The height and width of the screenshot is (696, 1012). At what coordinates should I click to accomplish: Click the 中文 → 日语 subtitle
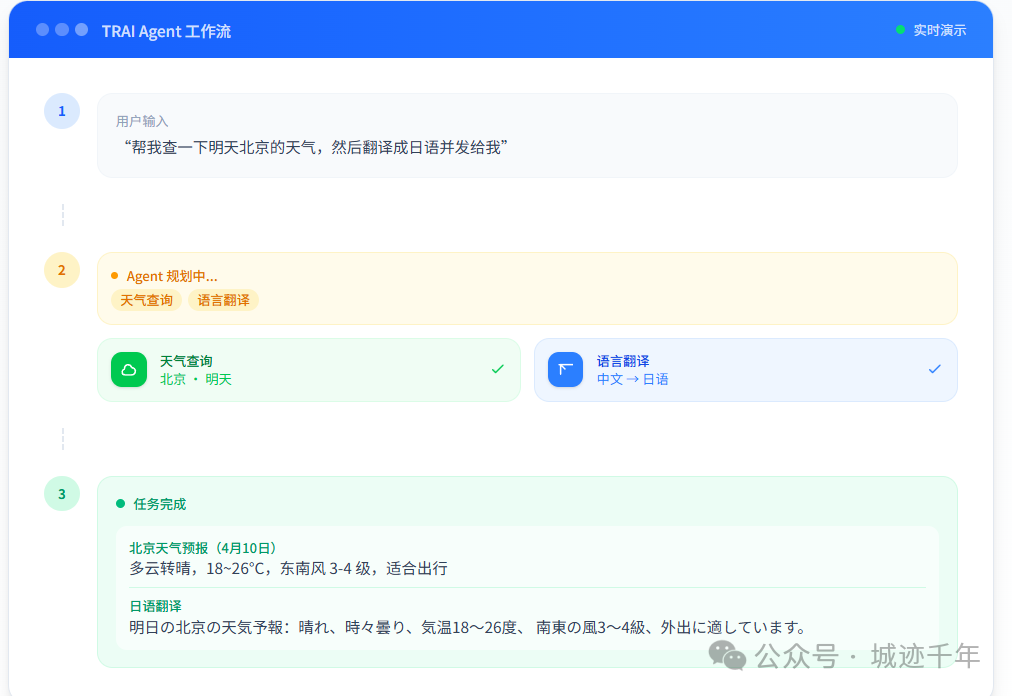click(x=632, y=380)
